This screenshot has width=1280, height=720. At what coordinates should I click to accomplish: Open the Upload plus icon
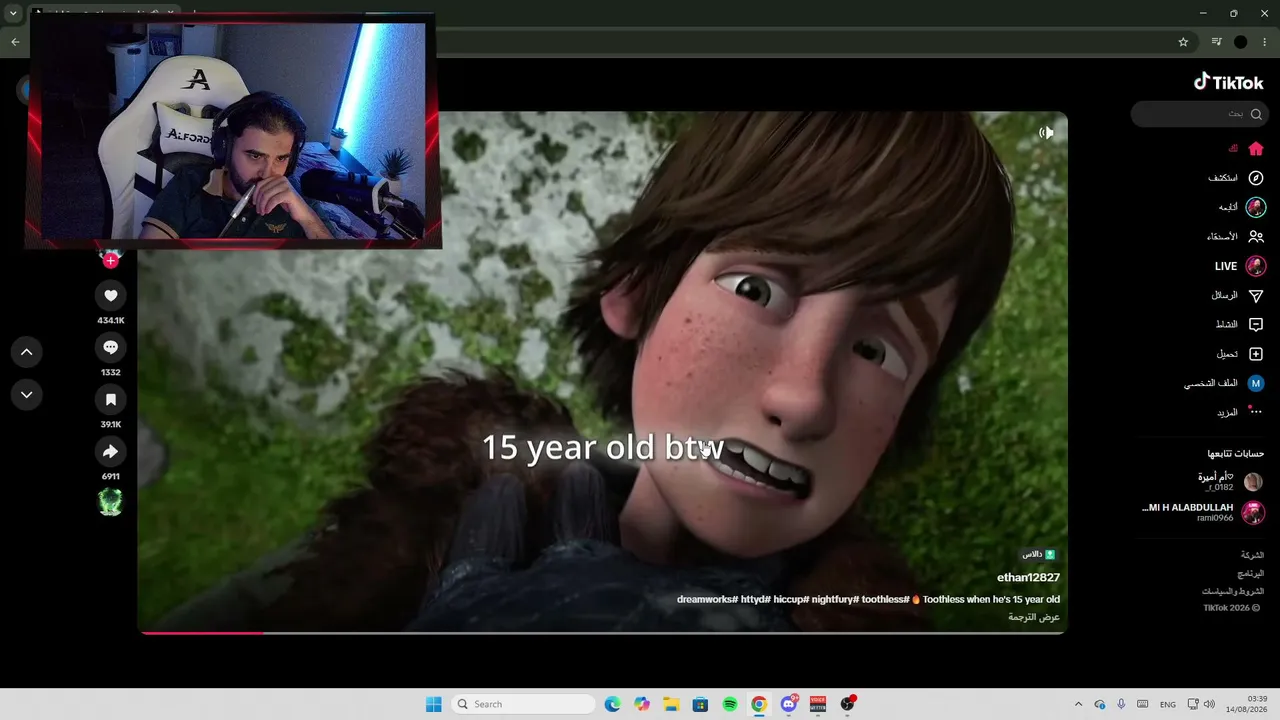(x=1256, y=354)
